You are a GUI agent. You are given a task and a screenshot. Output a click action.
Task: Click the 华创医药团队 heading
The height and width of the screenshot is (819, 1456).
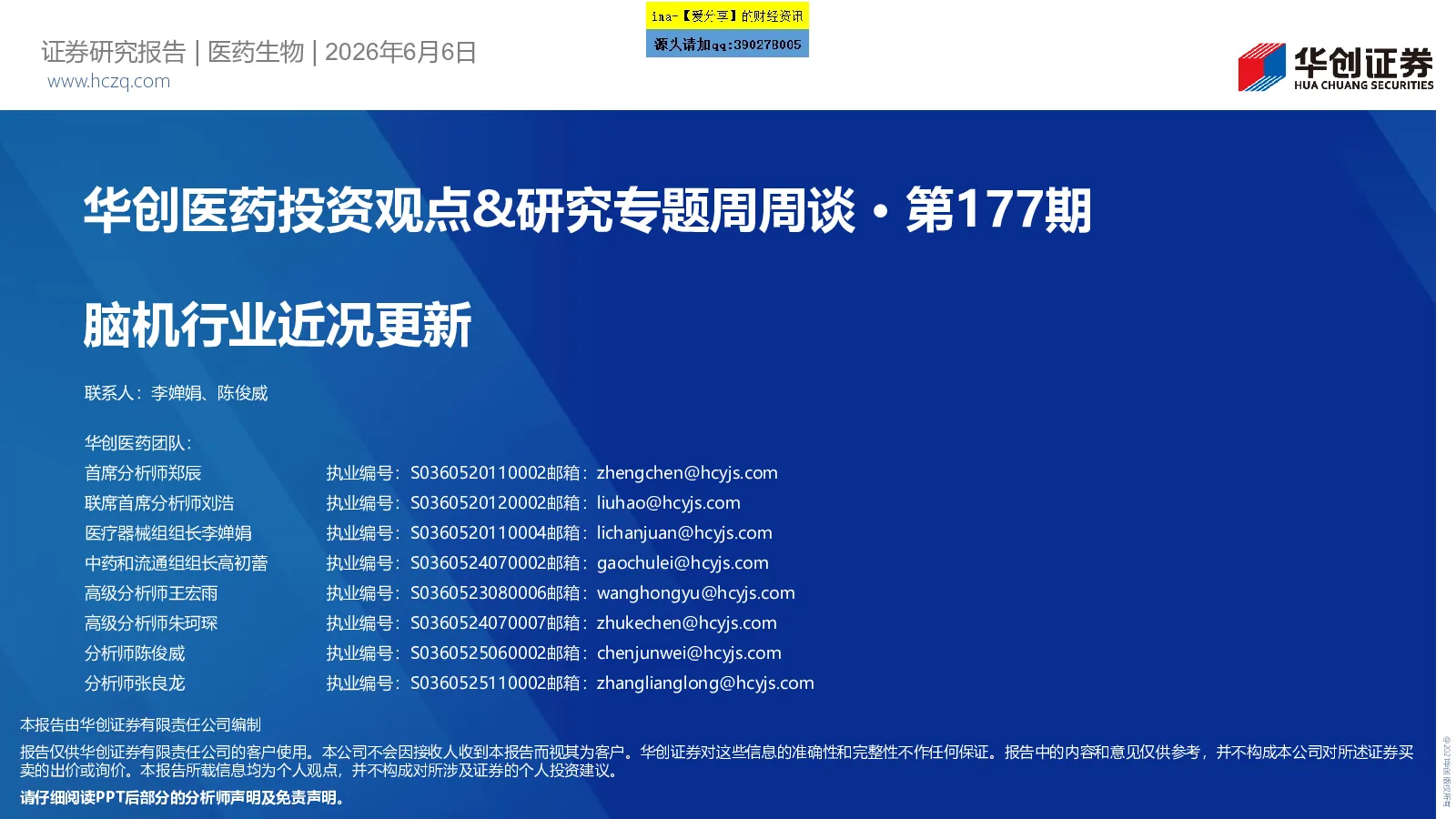[x=137, y=443]
